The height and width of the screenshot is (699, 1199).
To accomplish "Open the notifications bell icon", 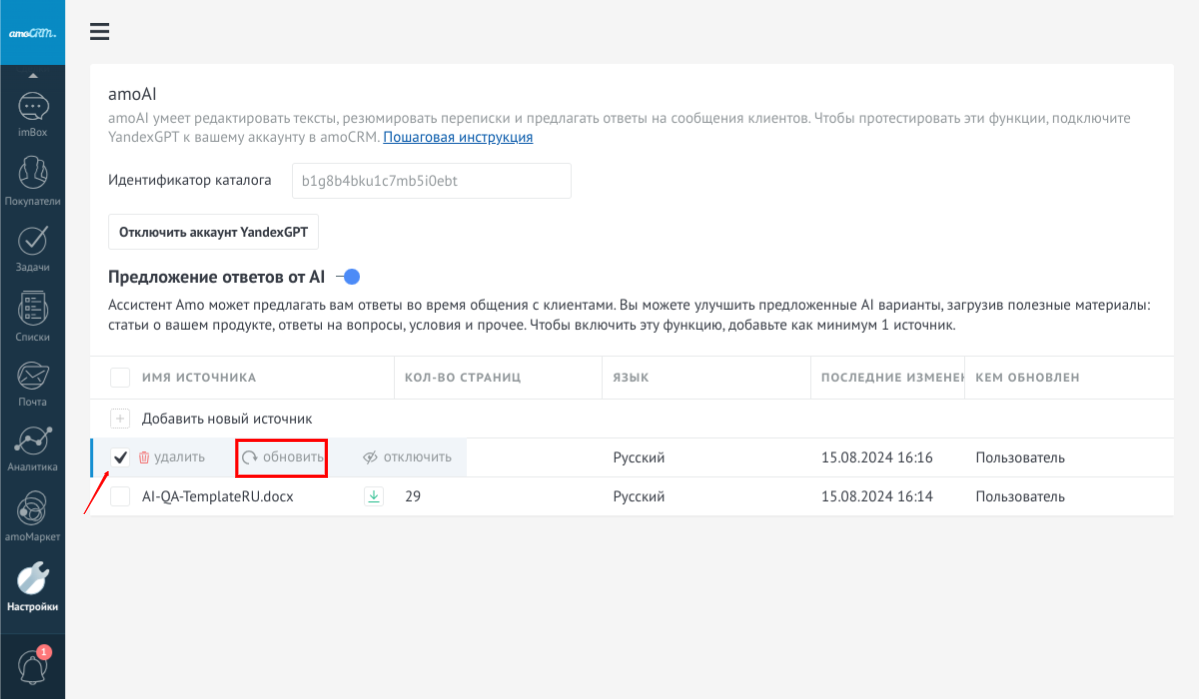I will (x=33, y=667).
